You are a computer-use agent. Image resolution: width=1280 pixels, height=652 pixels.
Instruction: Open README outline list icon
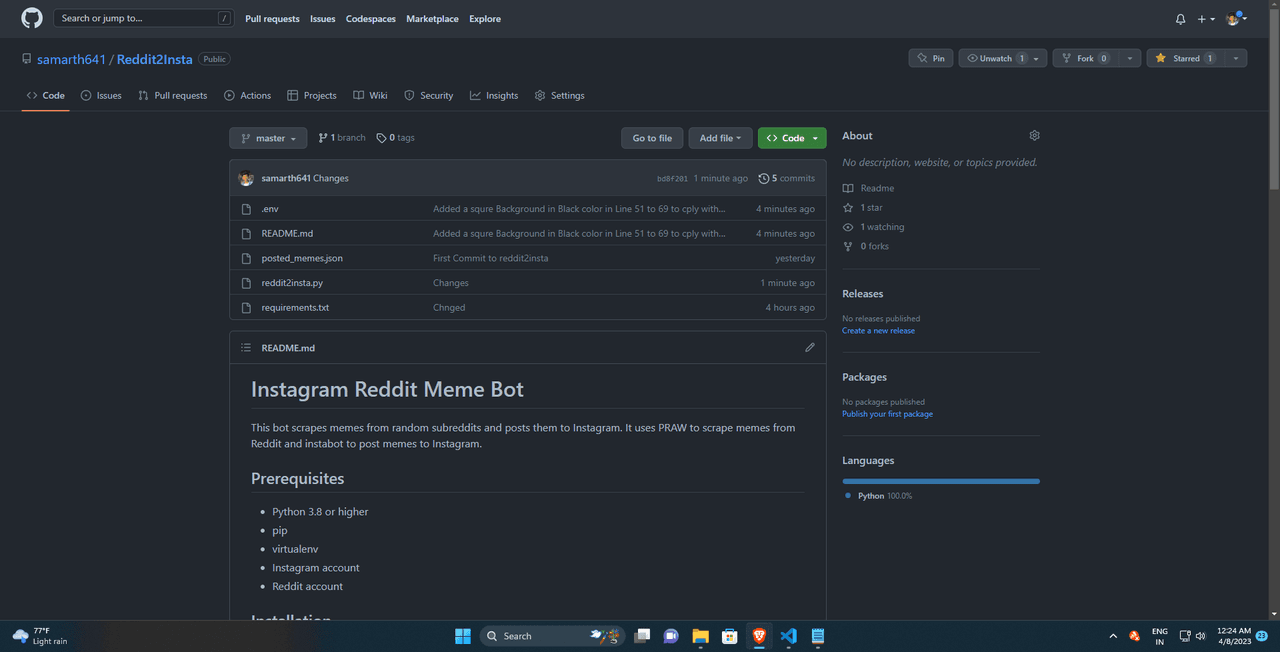(x=246, y=348)
